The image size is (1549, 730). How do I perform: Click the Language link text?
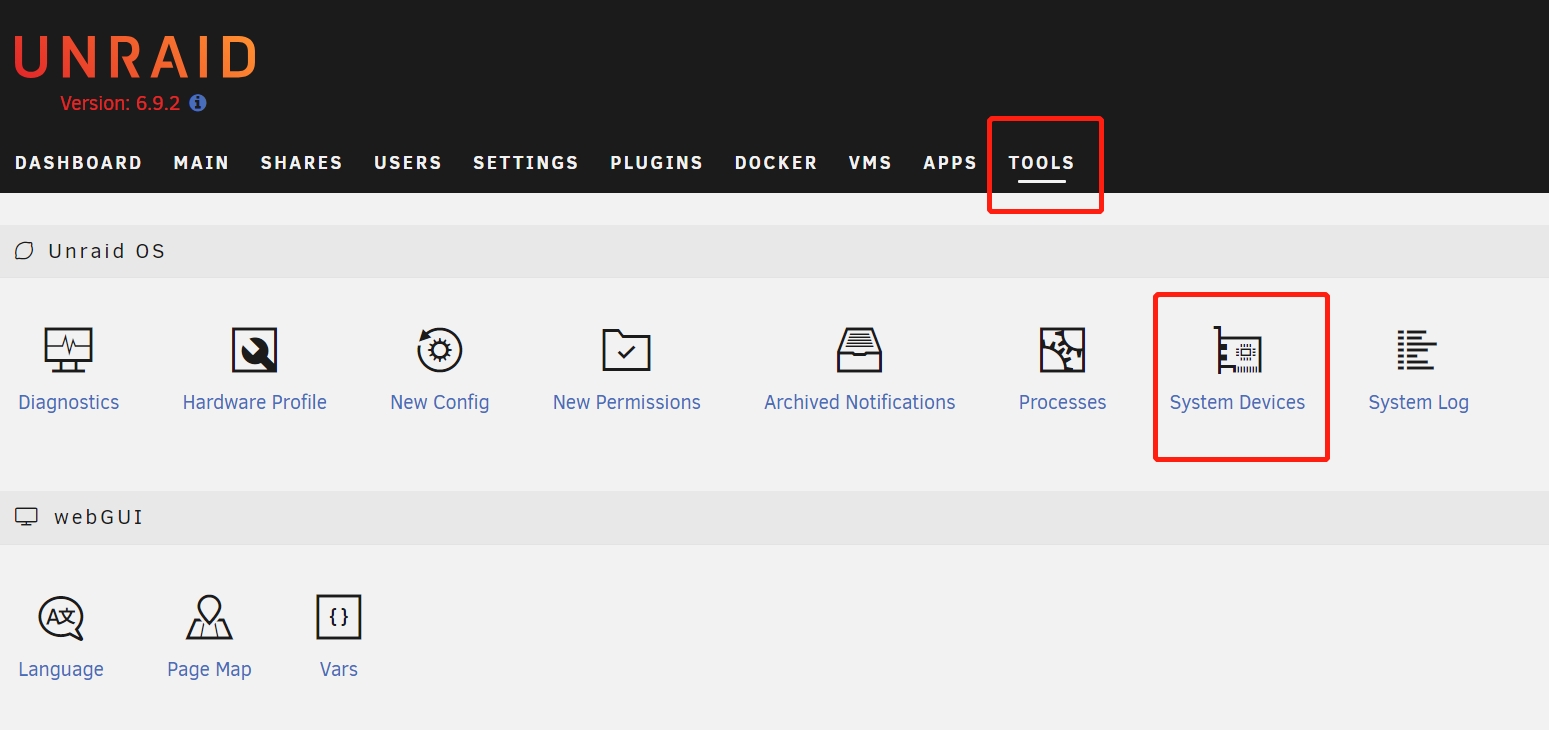(61, 669)
